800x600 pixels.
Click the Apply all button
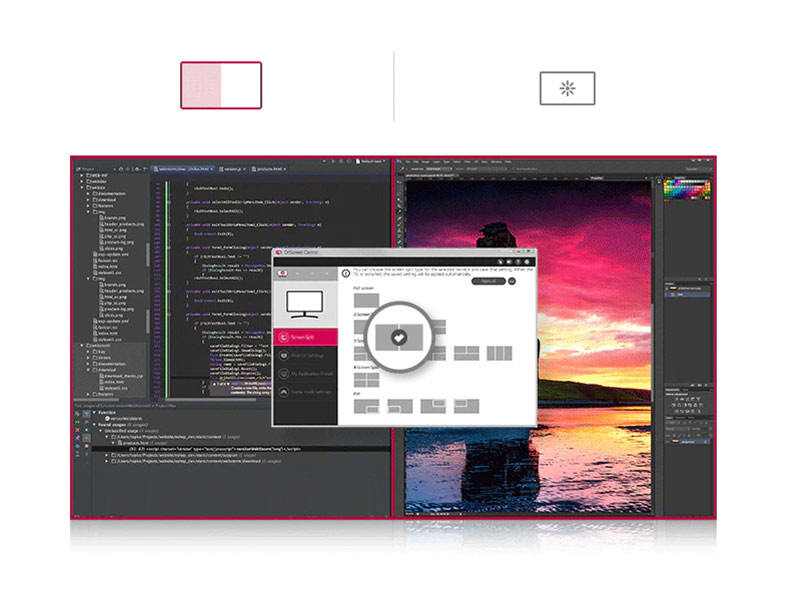point(488,281)
